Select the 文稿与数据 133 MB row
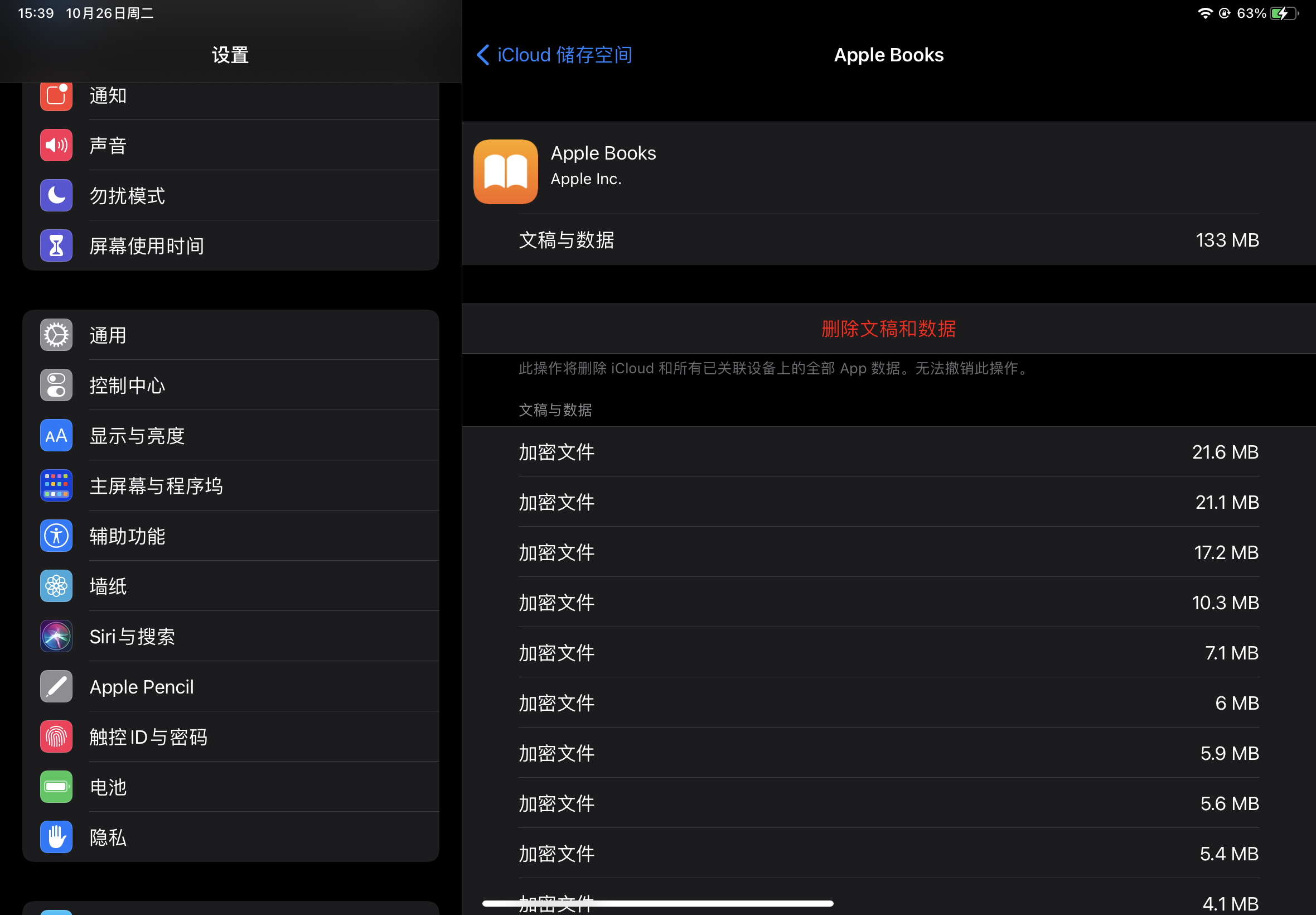Viewport: 1316px width, 915px height. (x=889, y=240)
